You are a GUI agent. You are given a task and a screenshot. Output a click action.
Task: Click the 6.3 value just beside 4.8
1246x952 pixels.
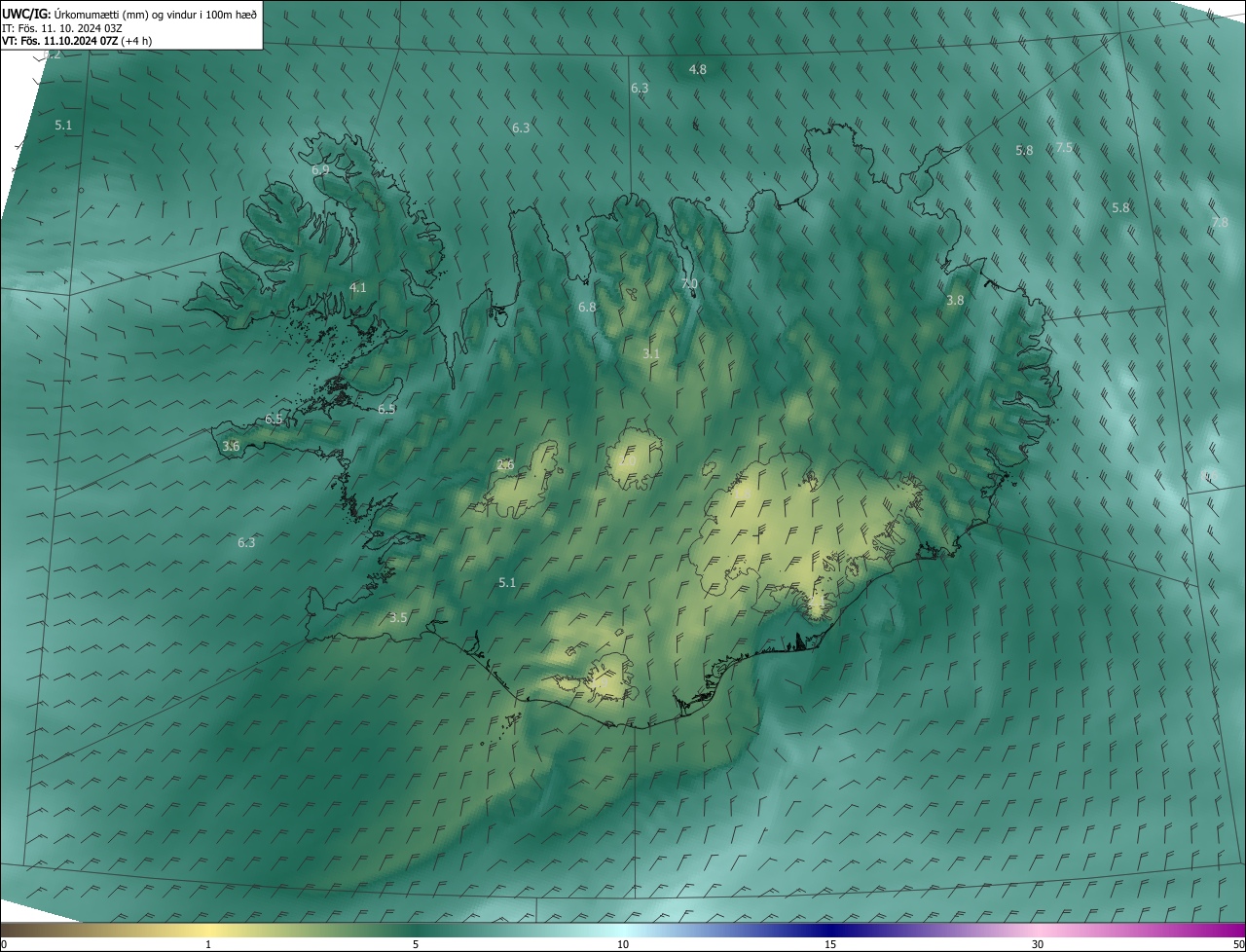pos(640,88)
